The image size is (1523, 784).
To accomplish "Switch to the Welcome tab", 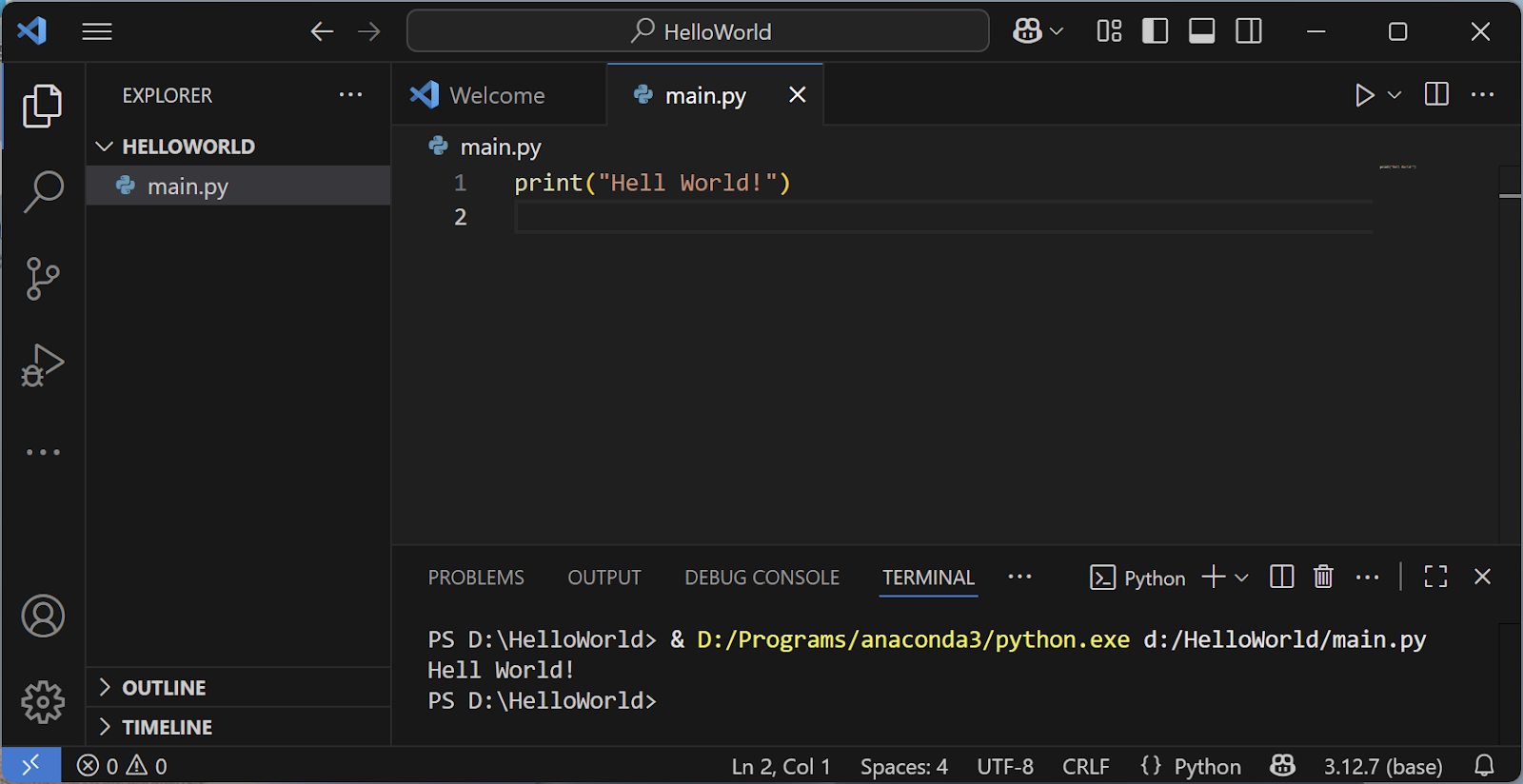I will tap(497, 95).
